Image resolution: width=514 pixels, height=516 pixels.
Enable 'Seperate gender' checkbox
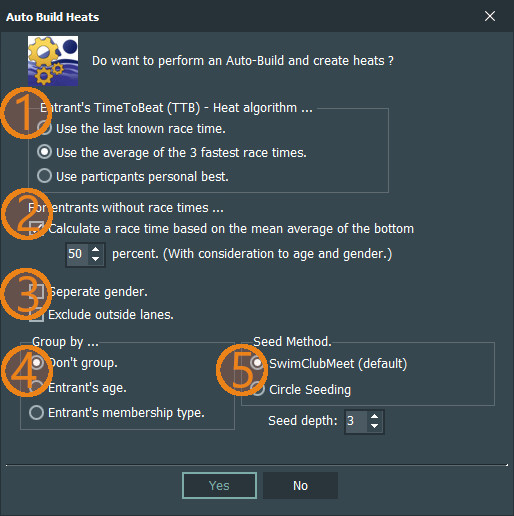pyautogui.click(x=36, y=292)
